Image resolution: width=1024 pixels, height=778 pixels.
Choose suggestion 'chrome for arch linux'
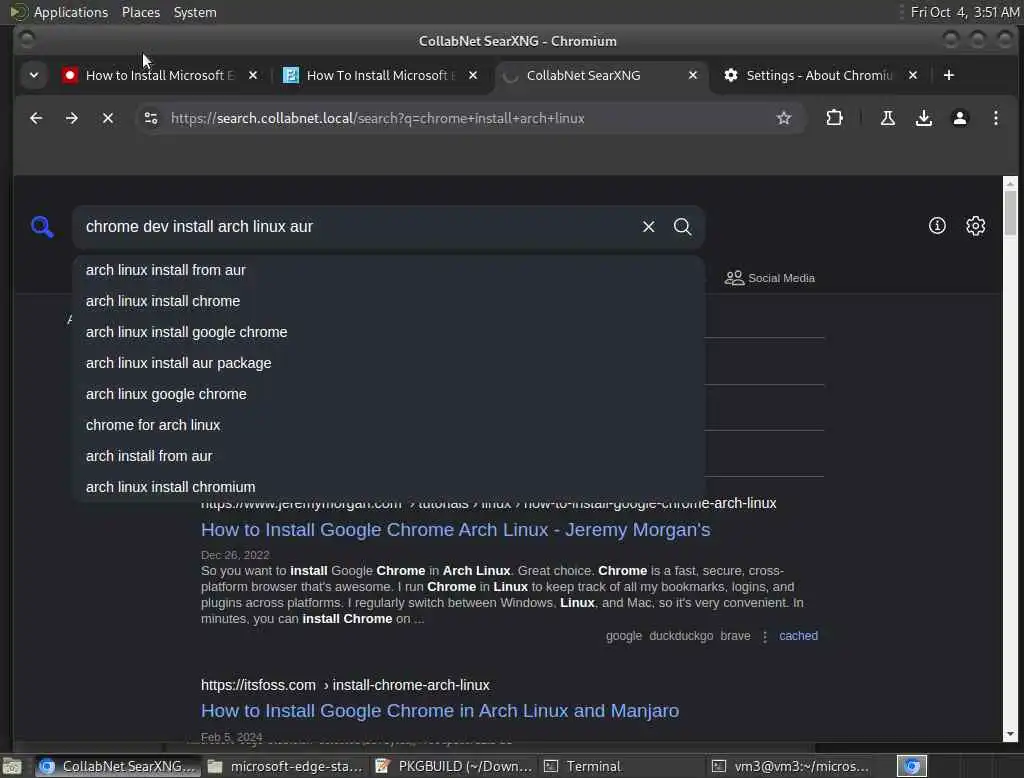tap(389, 425)
